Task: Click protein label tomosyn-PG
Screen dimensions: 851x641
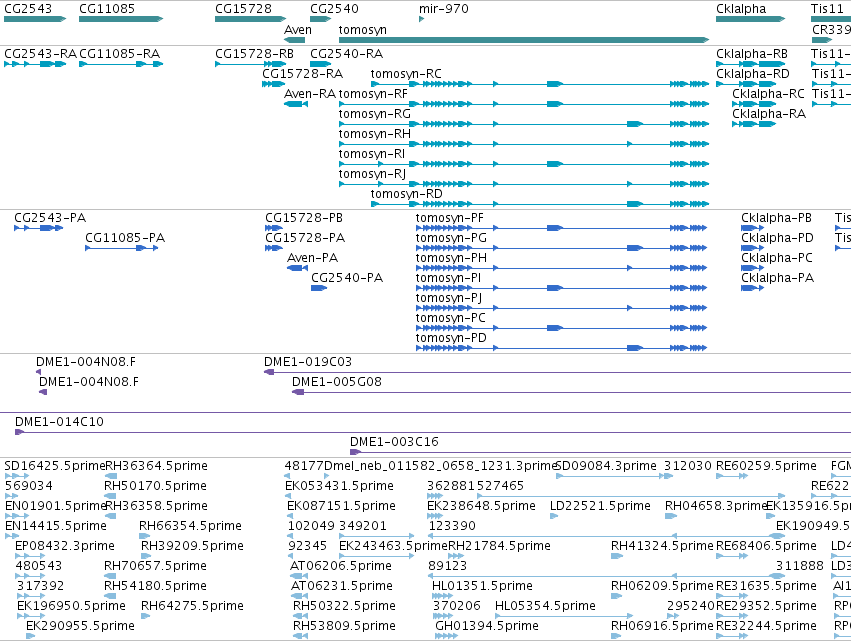Action: pyautogui.click(x=451, y=238)
